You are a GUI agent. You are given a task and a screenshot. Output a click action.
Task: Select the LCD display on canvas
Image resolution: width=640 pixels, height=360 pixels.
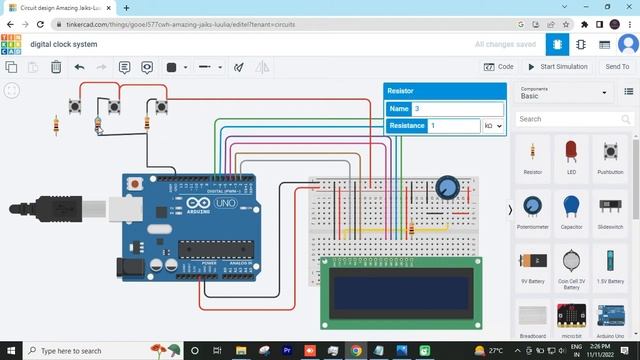click(x=401, y=293)
